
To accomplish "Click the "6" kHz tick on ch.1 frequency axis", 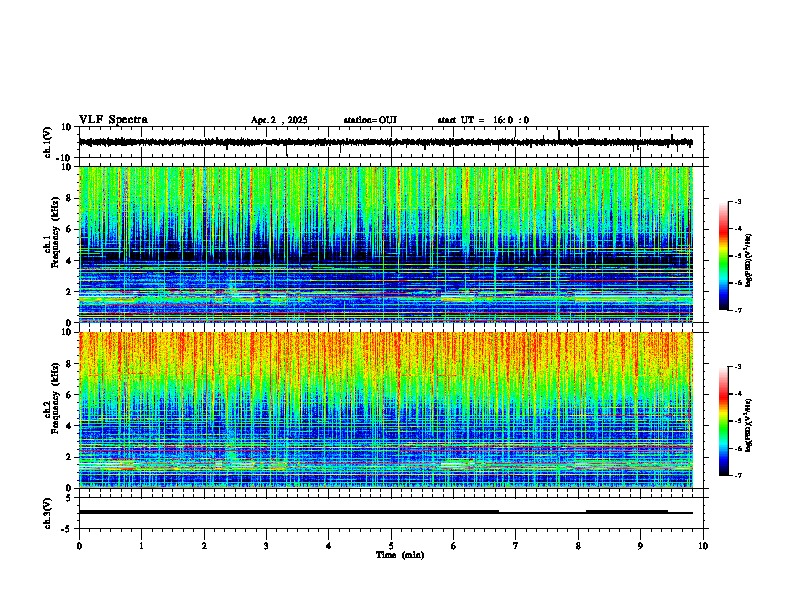I will pyautogui.click(x=69, y=229).
